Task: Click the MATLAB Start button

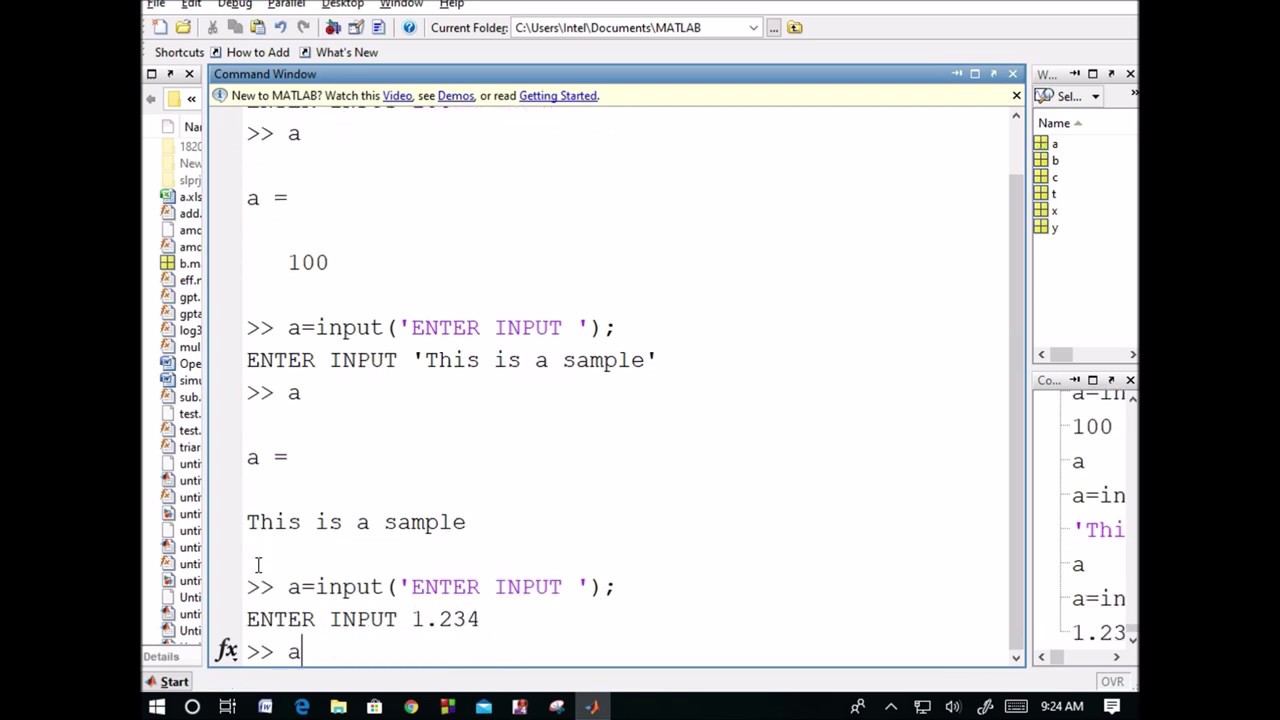Action: pos(167,682)
